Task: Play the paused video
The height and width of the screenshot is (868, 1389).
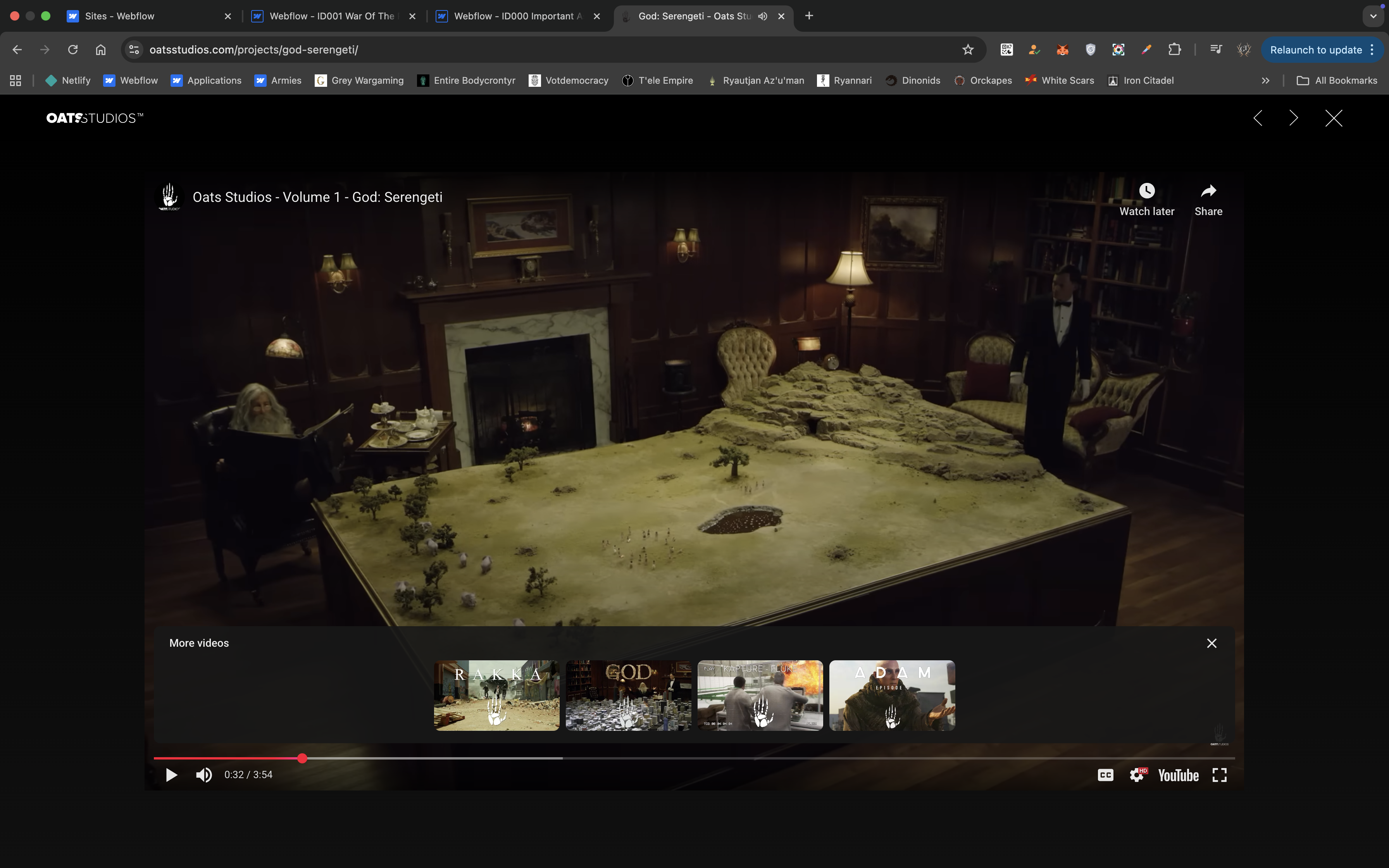Action: tap(171, 775)
